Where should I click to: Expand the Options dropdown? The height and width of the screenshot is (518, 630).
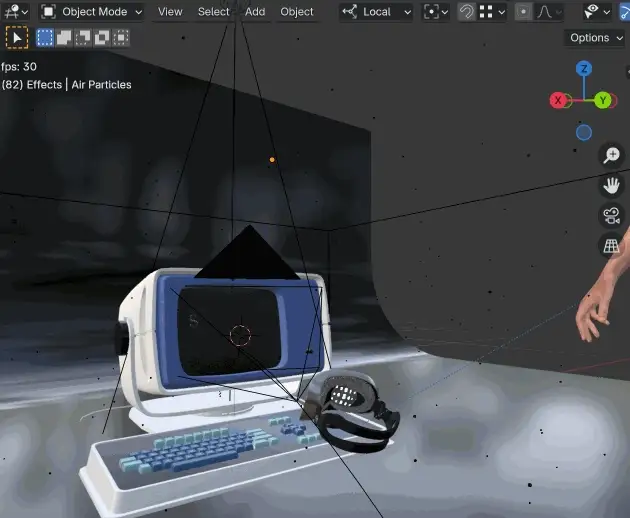596,38
